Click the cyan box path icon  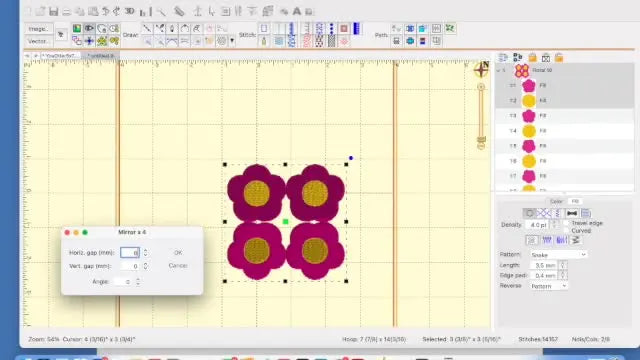(423, 28)
